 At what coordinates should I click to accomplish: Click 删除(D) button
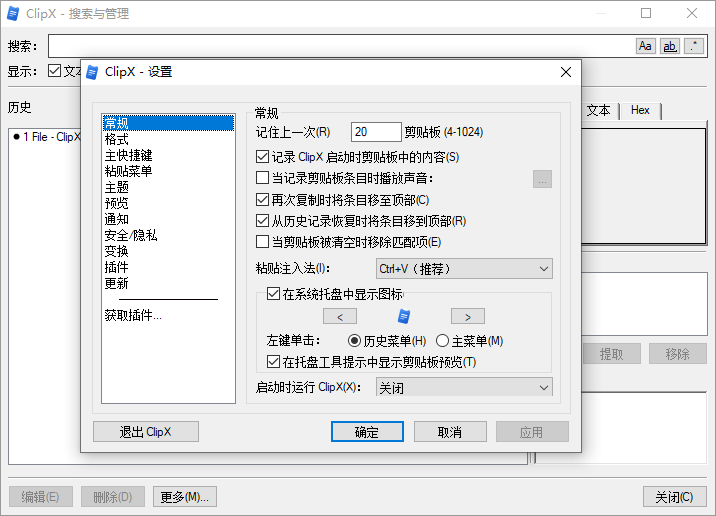[x=113, y=496]
